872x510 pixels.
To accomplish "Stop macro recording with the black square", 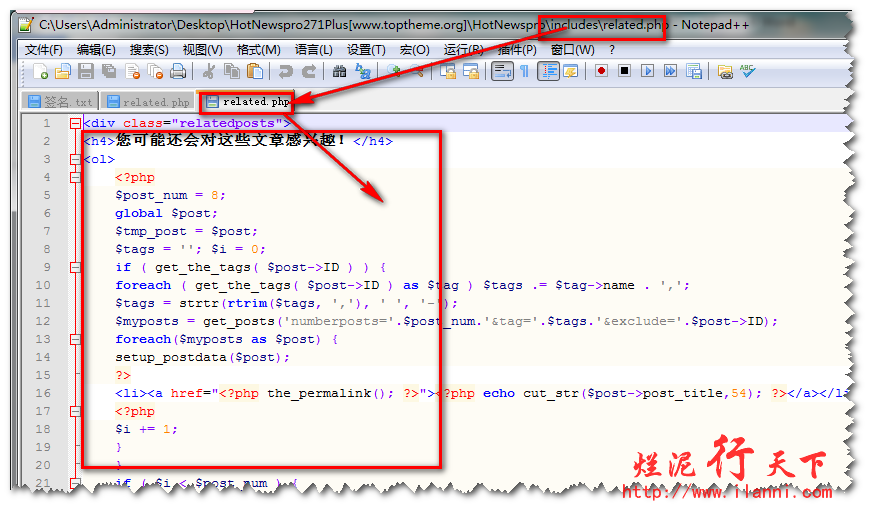I will pyautogui.click(x=625, y=71).
